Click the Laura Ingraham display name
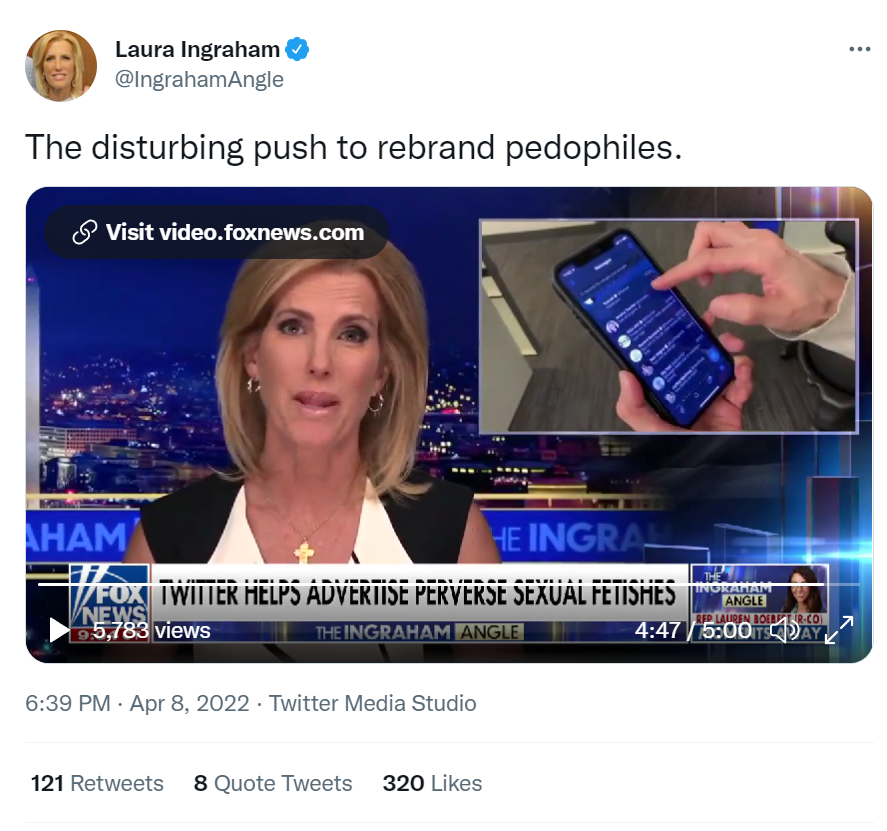The image size is (887, 831). click(x=197, y=49)
